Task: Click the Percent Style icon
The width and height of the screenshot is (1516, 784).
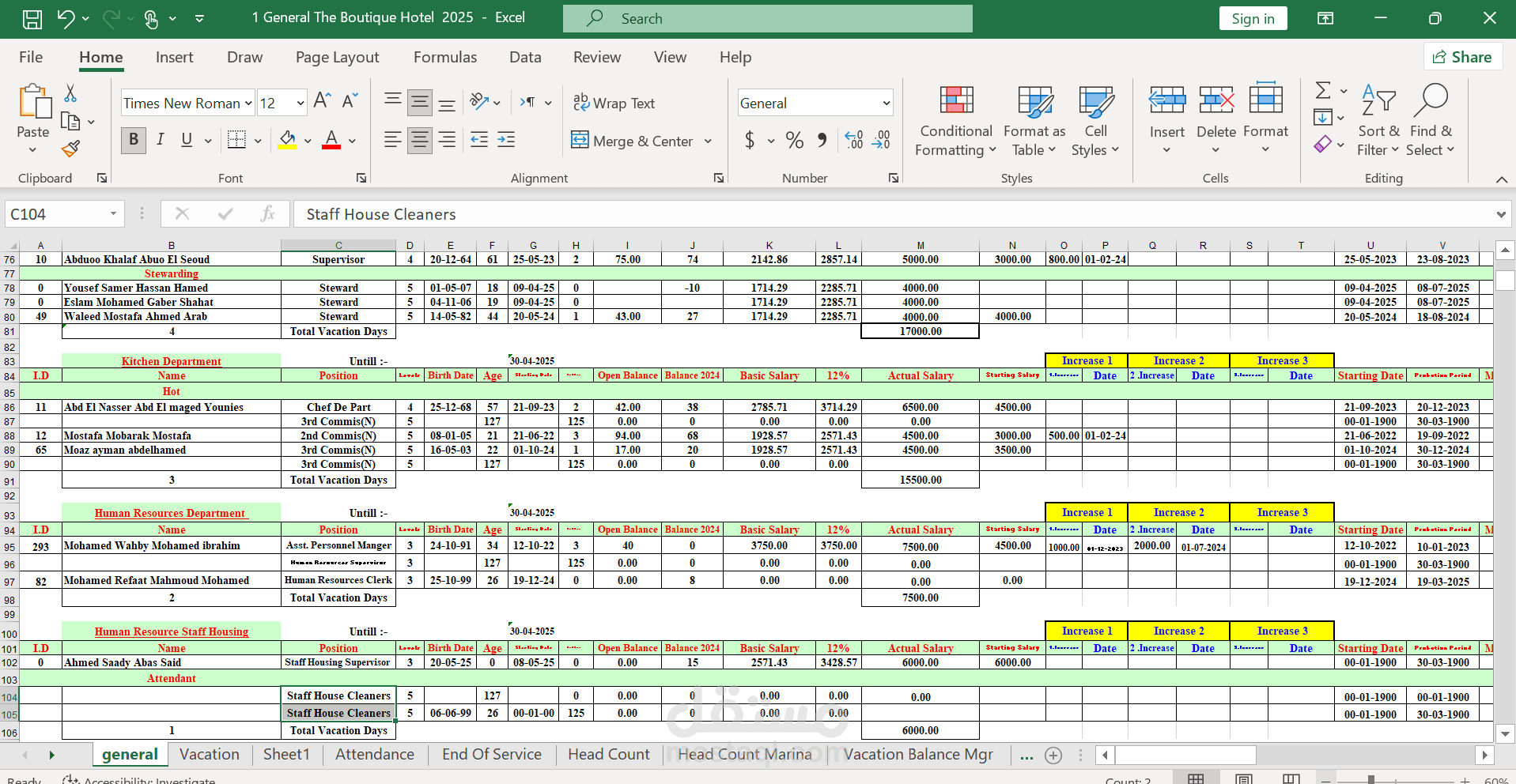Action: [x=795, y=141]
